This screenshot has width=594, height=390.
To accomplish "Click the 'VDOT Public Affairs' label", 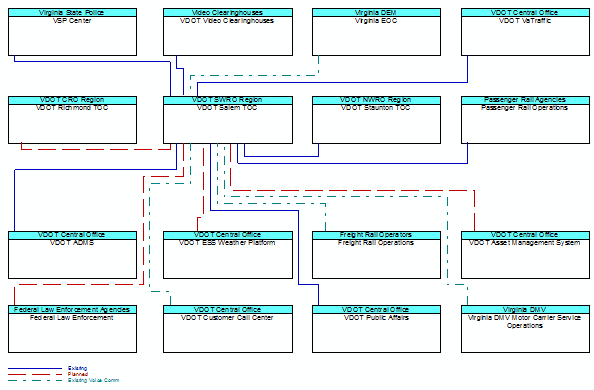I will 376,318.
